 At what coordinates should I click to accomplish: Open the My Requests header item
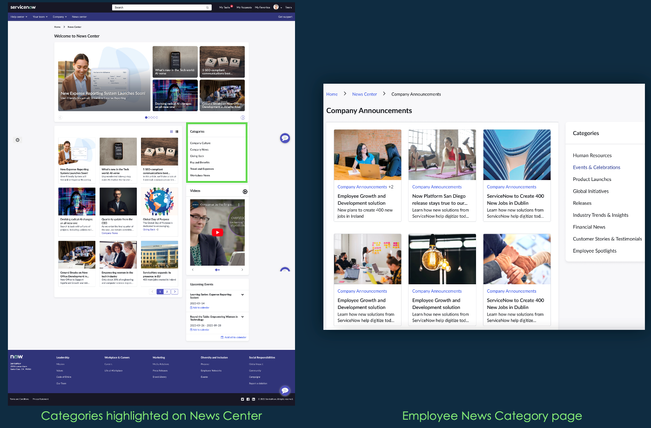coord(244,7)
